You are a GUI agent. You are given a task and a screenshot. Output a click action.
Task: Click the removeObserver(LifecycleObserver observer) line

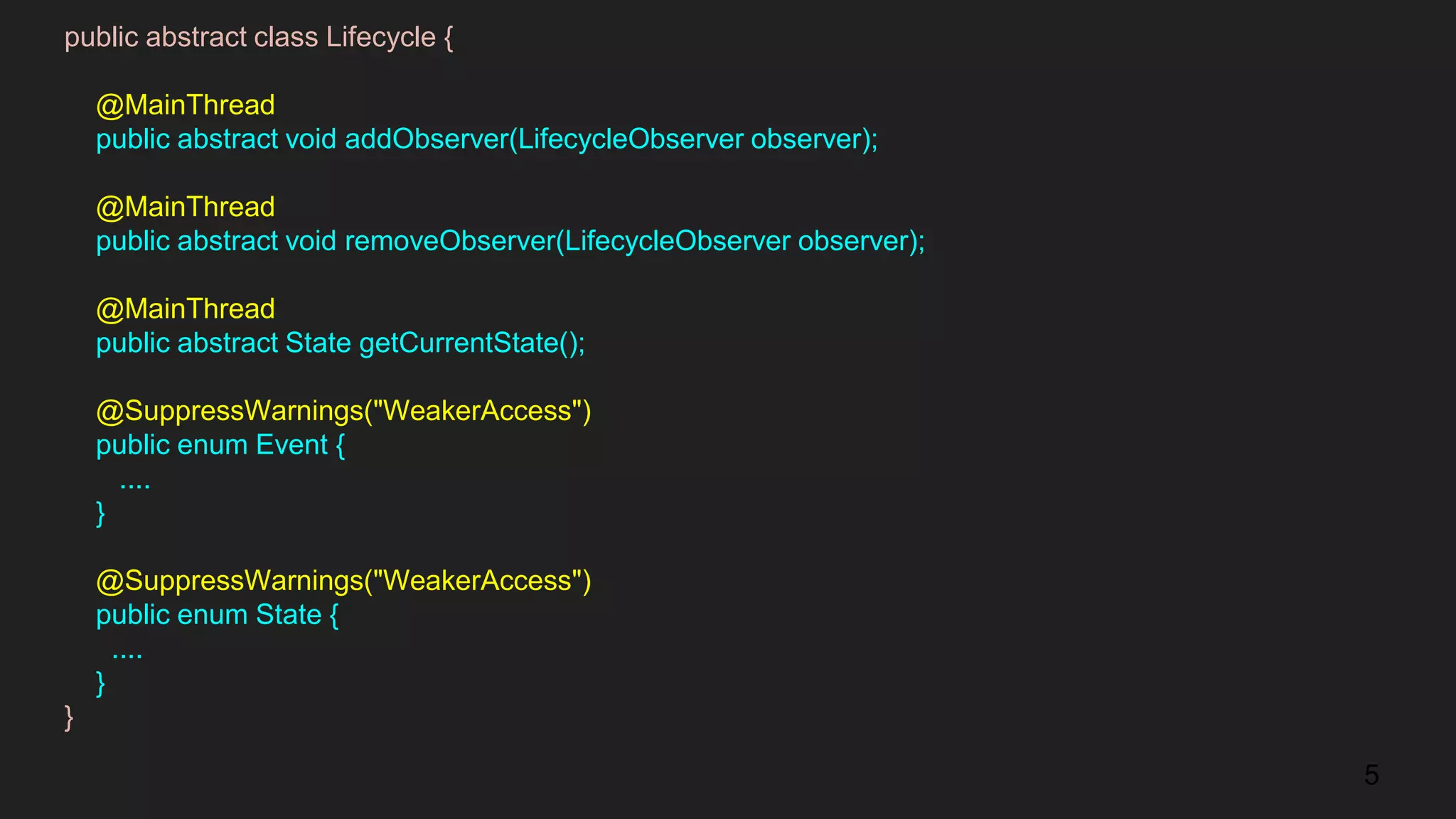point(510,241)
